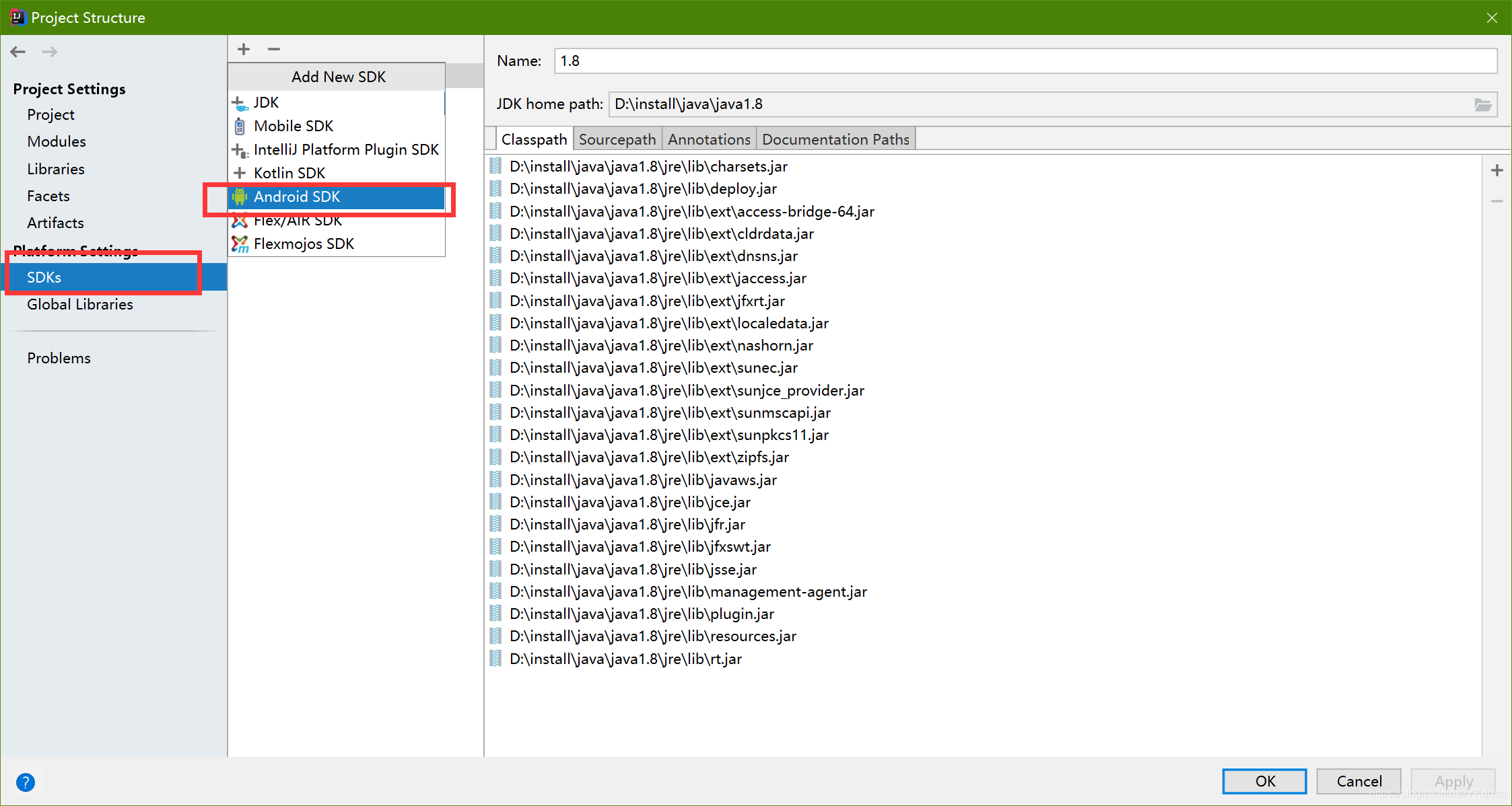Open Artifacts settings
The width and height of the screenshot is (1512, 806).
coord(55,223)
